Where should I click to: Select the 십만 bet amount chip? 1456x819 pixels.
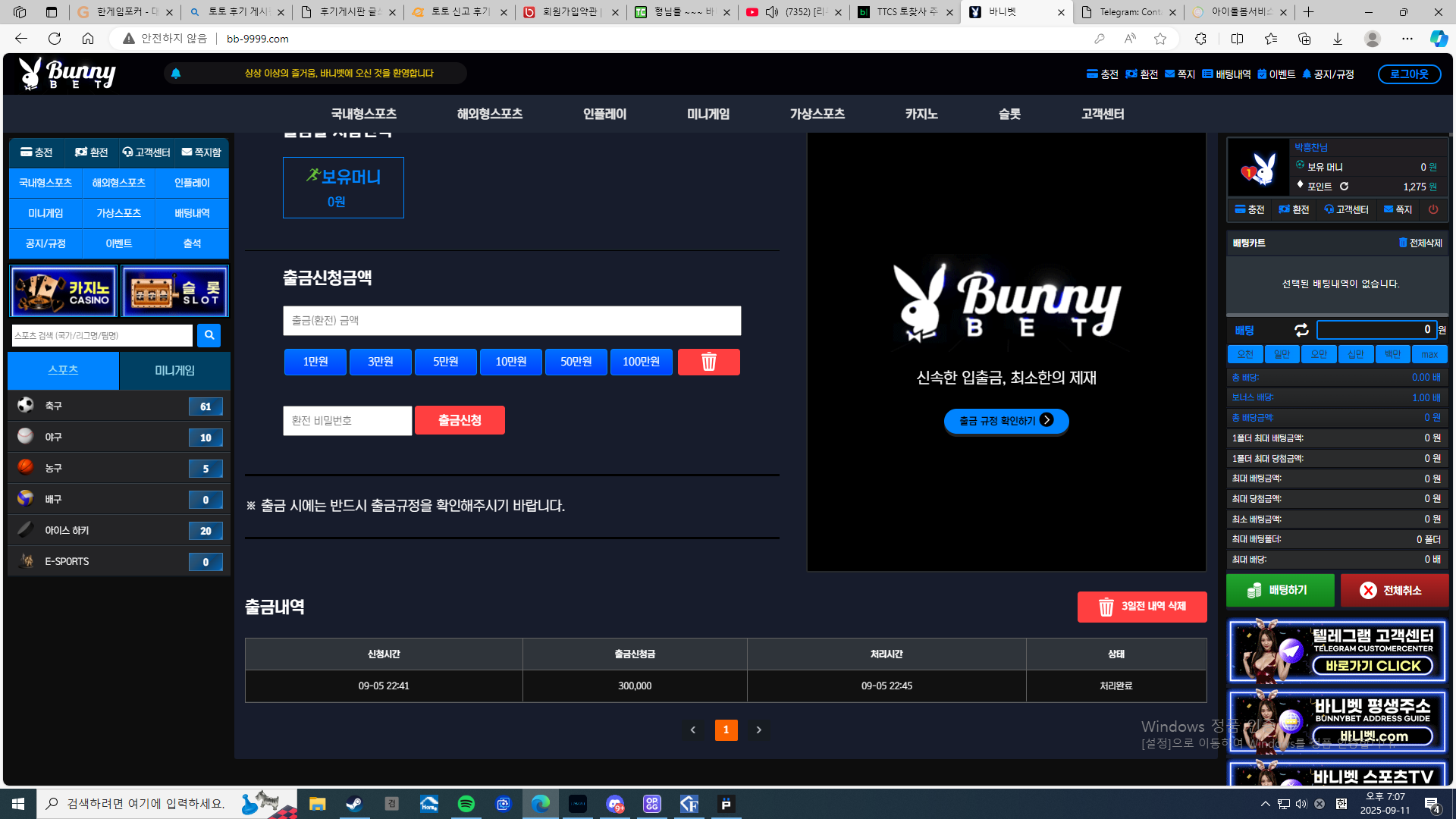point(1356,354)
